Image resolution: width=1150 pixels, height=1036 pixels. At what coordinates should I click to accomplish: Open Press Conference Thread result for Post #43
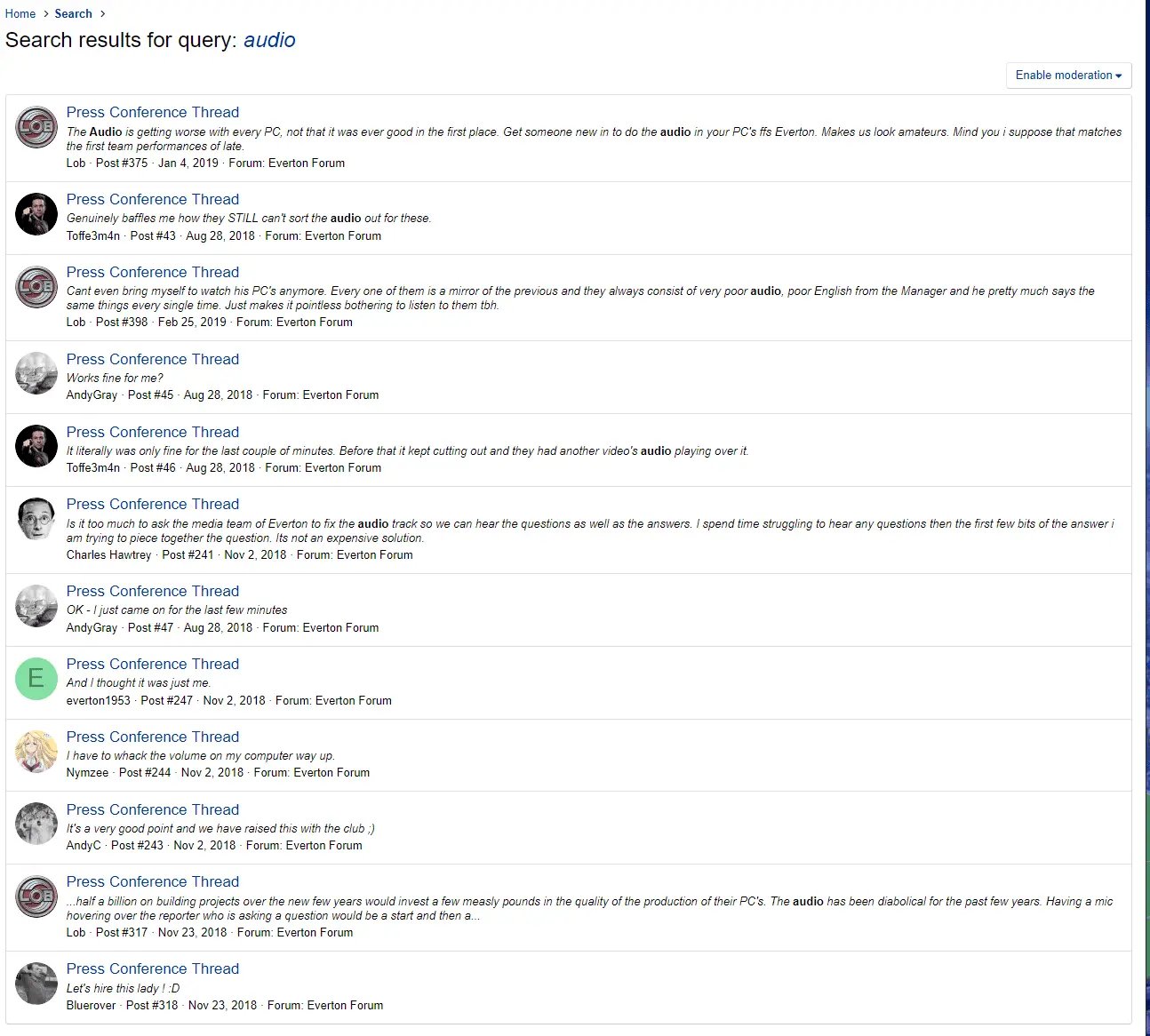[153, 199]
